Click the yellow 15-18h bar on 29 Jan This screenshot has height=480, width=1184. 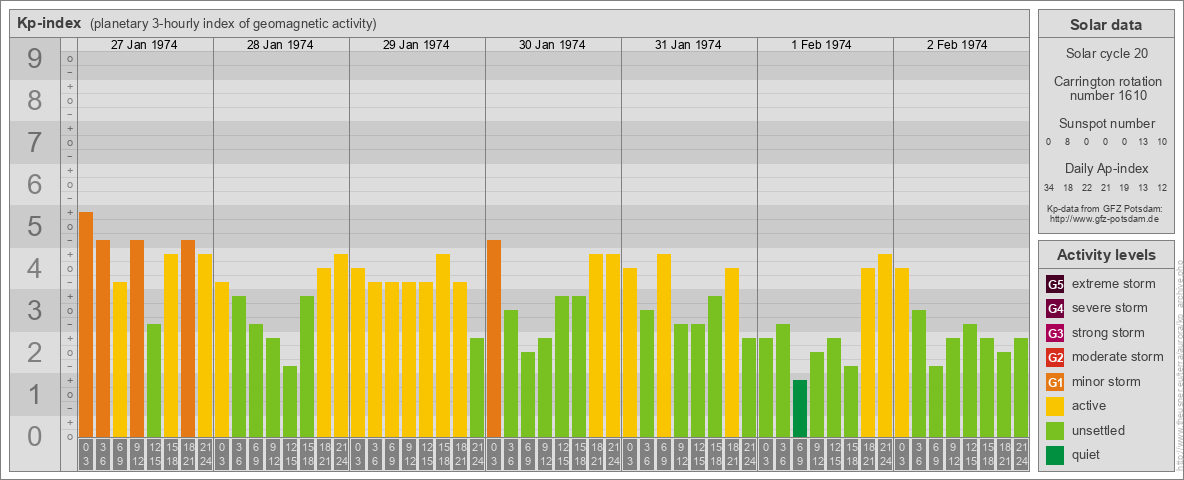point(443,346)
